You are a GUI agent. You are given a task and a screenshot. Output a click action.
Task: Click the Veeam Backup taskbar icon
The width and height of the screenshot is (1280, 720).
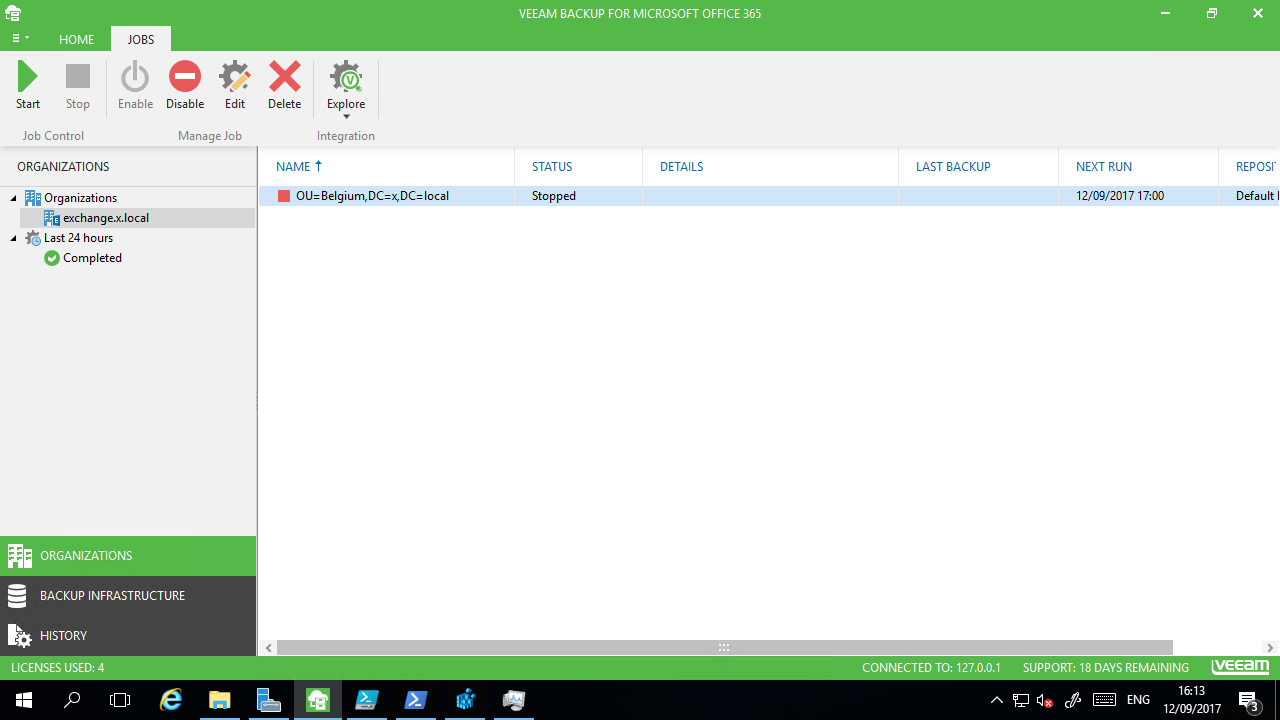318,700
